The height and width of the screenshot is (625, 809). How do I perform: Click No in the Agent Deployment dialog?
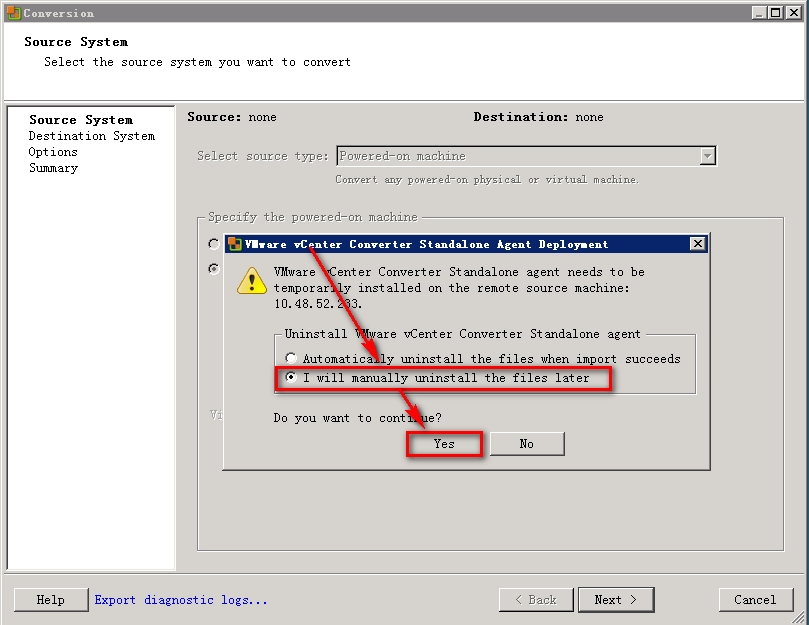(527, 444)
